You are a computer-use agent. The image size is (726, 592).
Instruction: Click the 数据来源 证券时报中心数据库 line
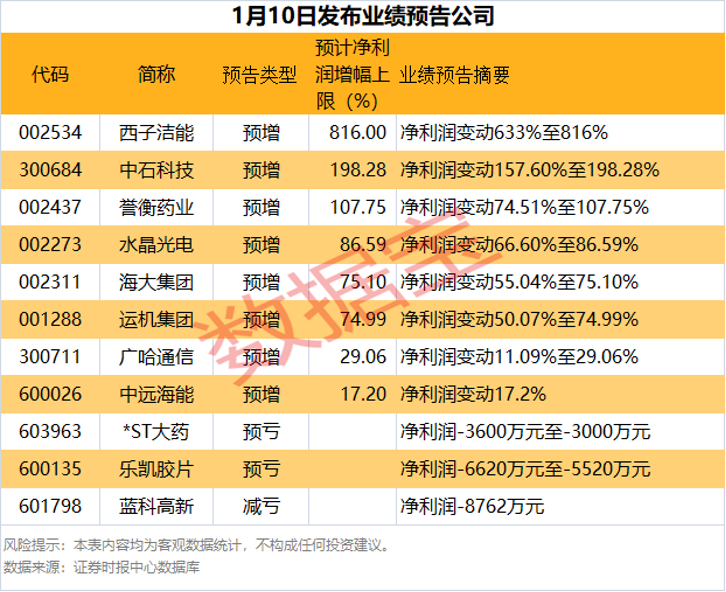click(x=101, y=568)
